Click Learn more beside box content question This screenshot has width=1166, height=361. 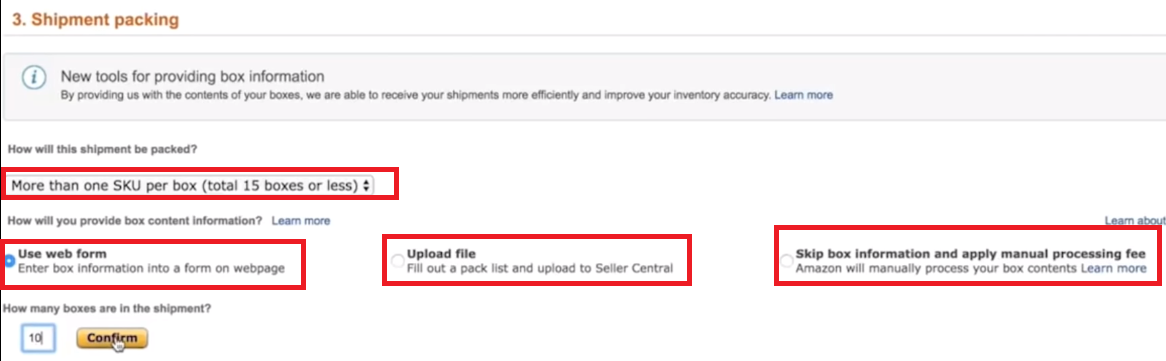(300, 221)
